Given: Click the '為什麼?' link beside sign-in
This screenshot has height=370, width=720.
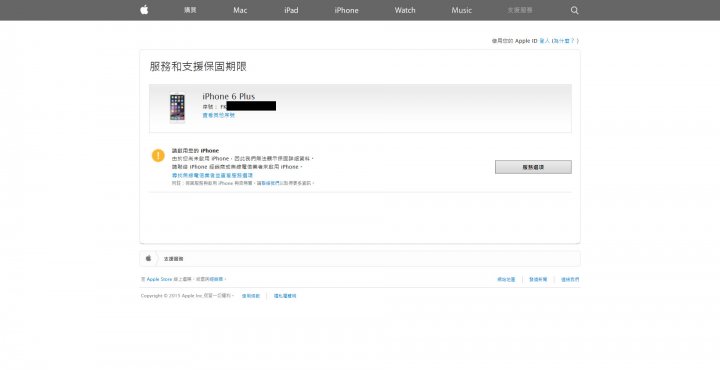Looking at the screenshot, I should click(564, 41).
